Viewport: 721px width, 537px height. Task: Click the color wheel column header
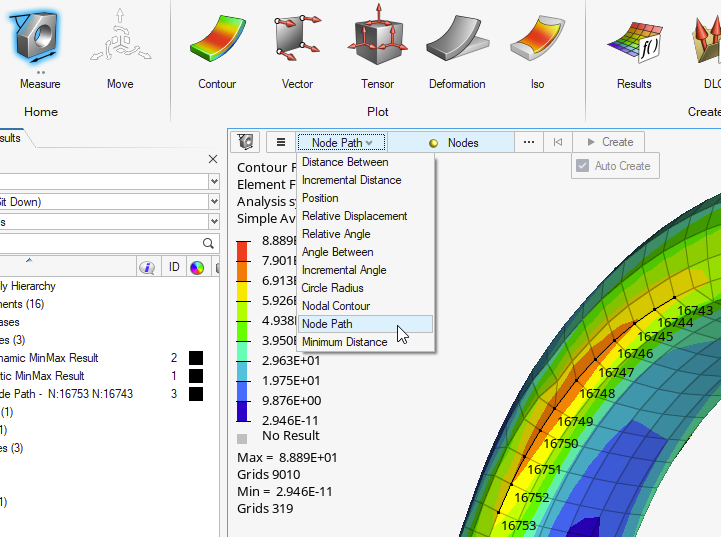pos(197,267)
